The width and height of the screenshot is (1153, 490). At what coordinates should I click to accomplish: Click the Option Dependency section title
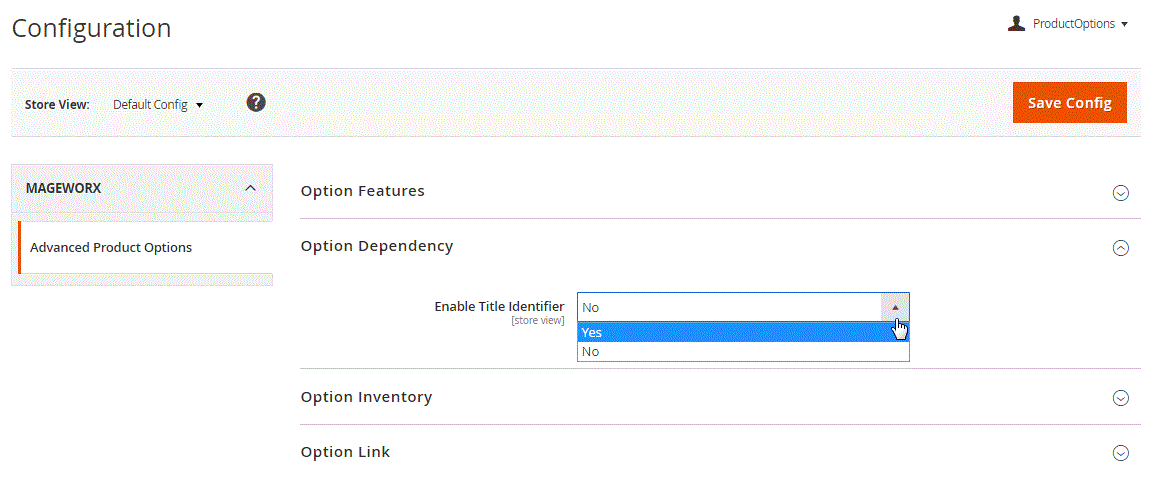click(x=376, y=246)
